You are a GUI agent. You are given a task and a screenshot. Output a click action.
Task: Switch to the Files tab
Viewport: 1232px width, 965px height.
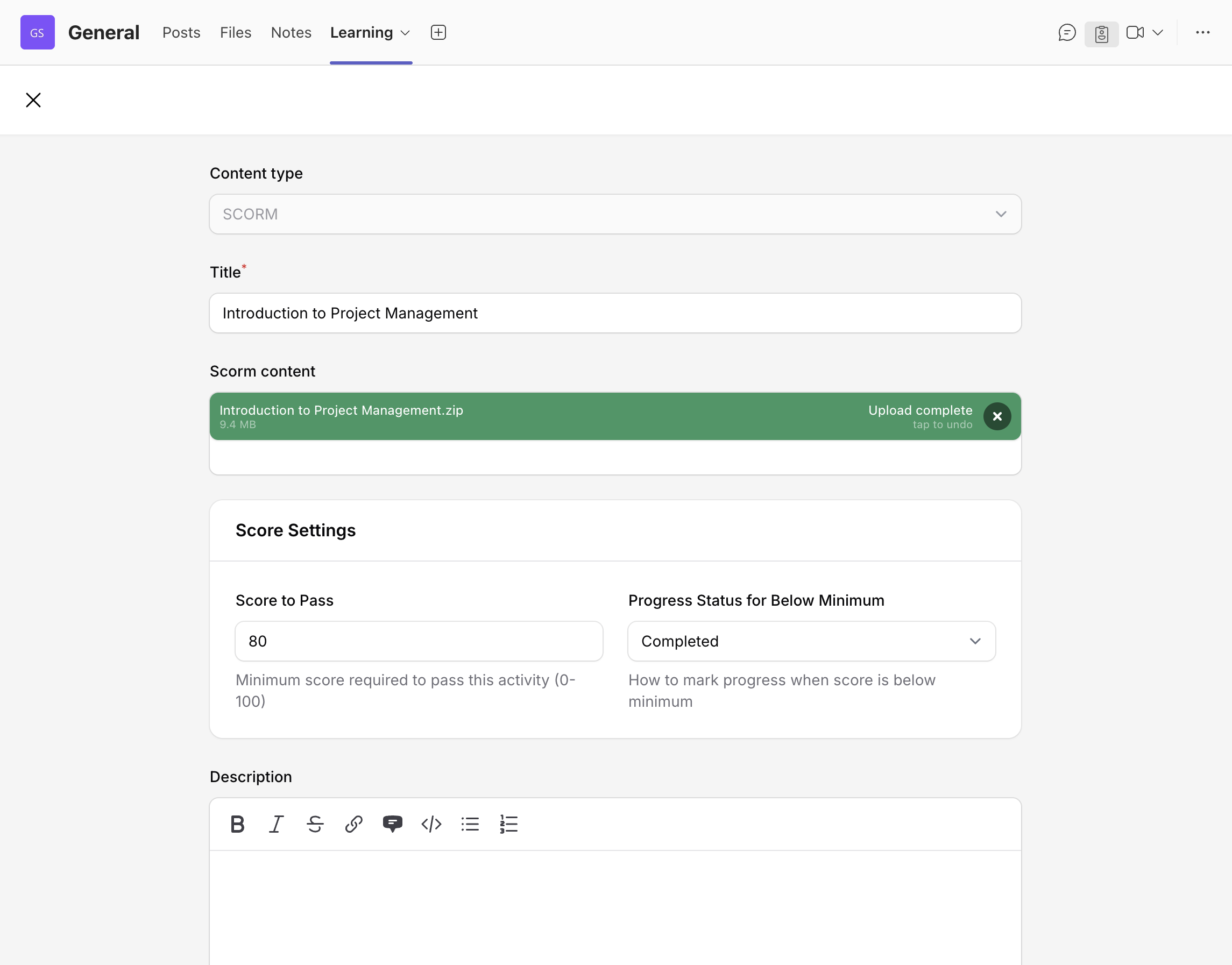coord(235,33)
